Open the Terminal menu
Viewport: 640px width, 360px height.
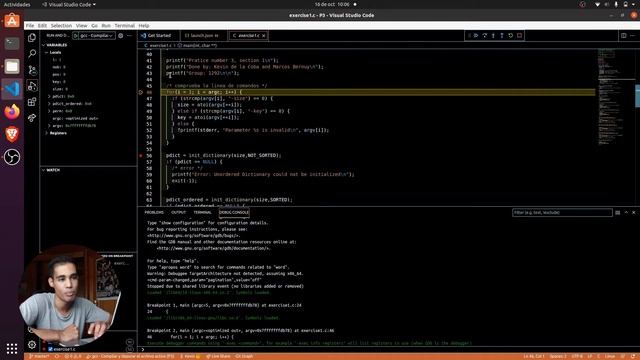click(124, 25)
